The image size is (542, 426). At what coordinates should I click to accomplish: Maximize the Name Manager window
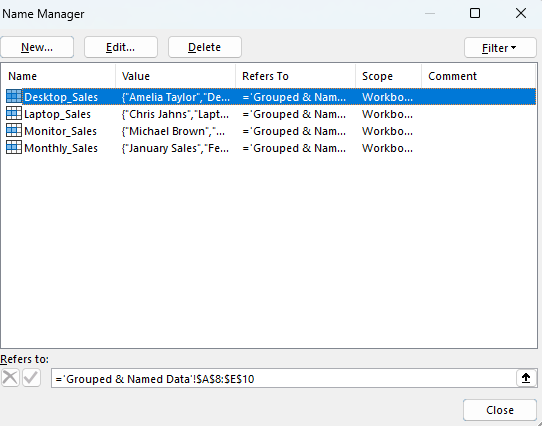coord(475,13)
